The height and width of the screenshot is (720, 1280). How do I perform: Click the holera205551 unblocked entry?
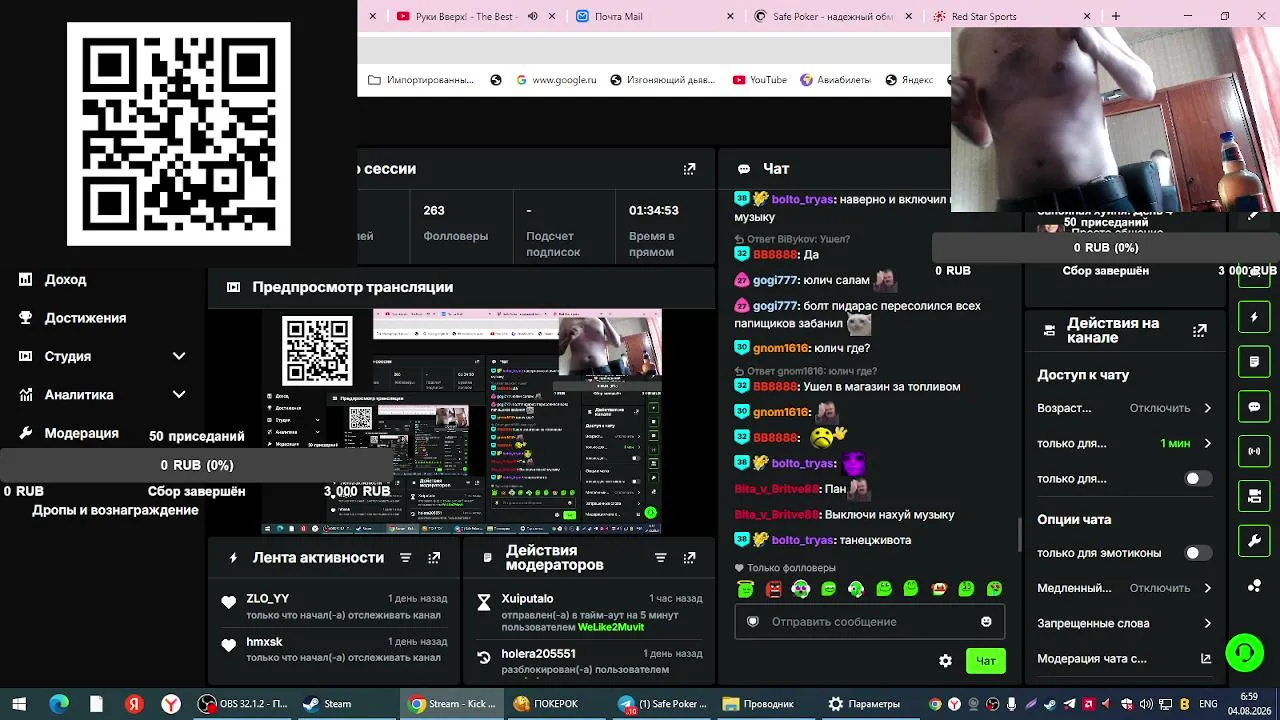tap(589, 661)
